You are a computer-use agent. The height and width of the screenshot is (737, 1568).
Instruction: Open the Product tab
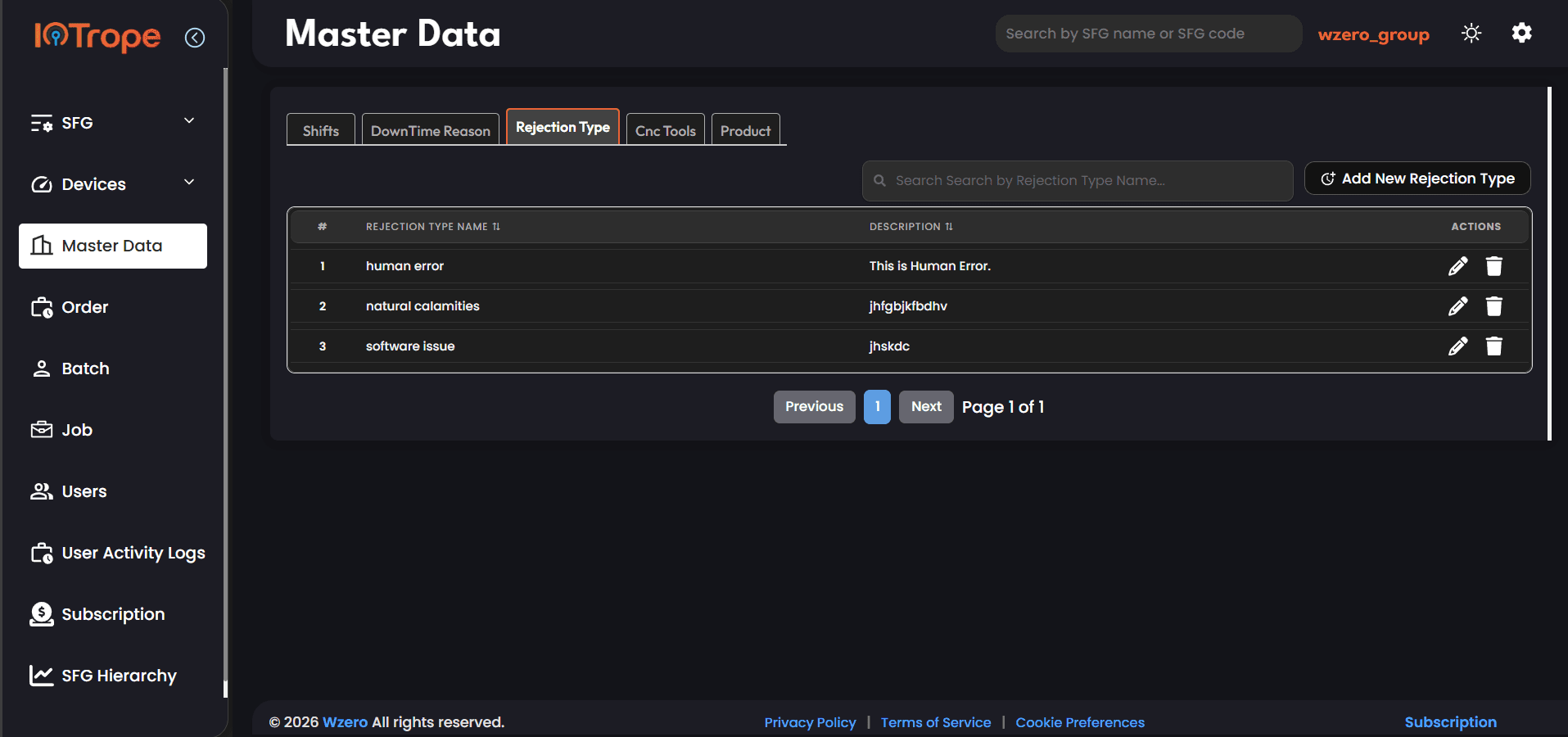coord(746,130)
